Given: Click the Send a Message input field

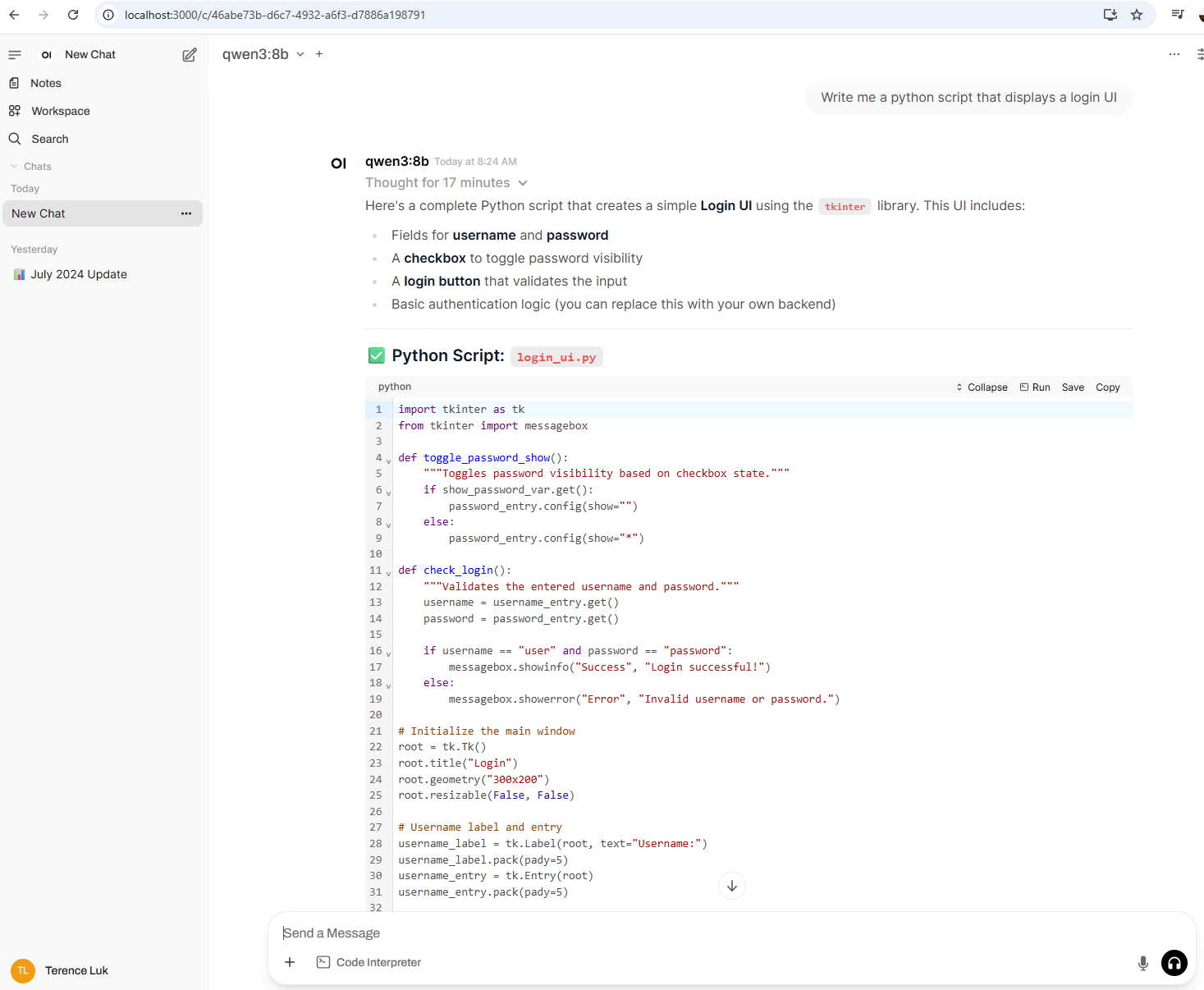Looking at the screenshot, I should click(706, 933).
